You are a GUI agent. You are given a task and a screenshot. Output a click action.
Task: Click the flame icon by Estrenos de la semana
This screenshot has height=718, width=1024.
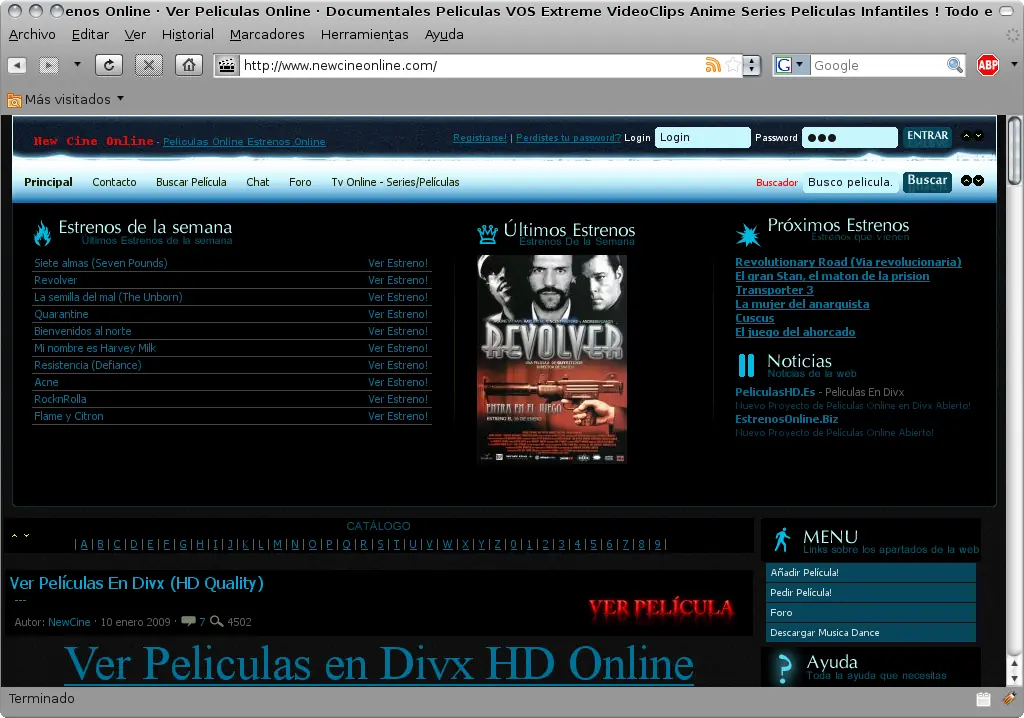click(x=42, y=233)
